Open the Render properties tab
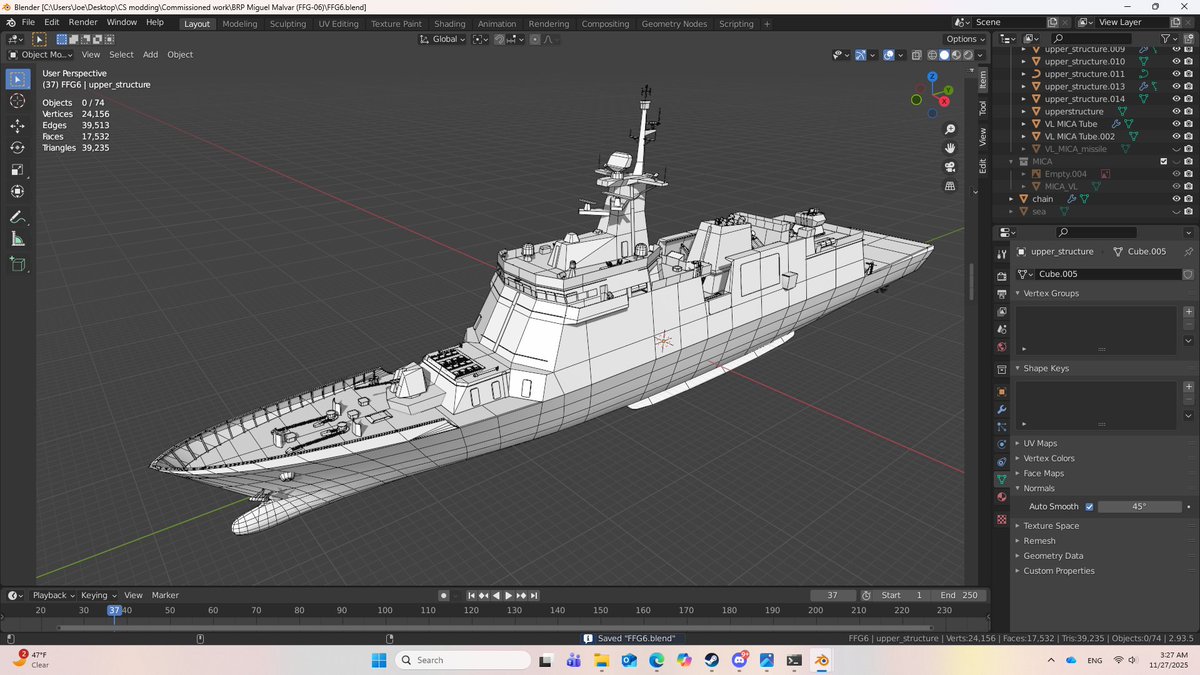Image resolution: width=1200 pixels, height=675 pixels. click(1001, 276)
